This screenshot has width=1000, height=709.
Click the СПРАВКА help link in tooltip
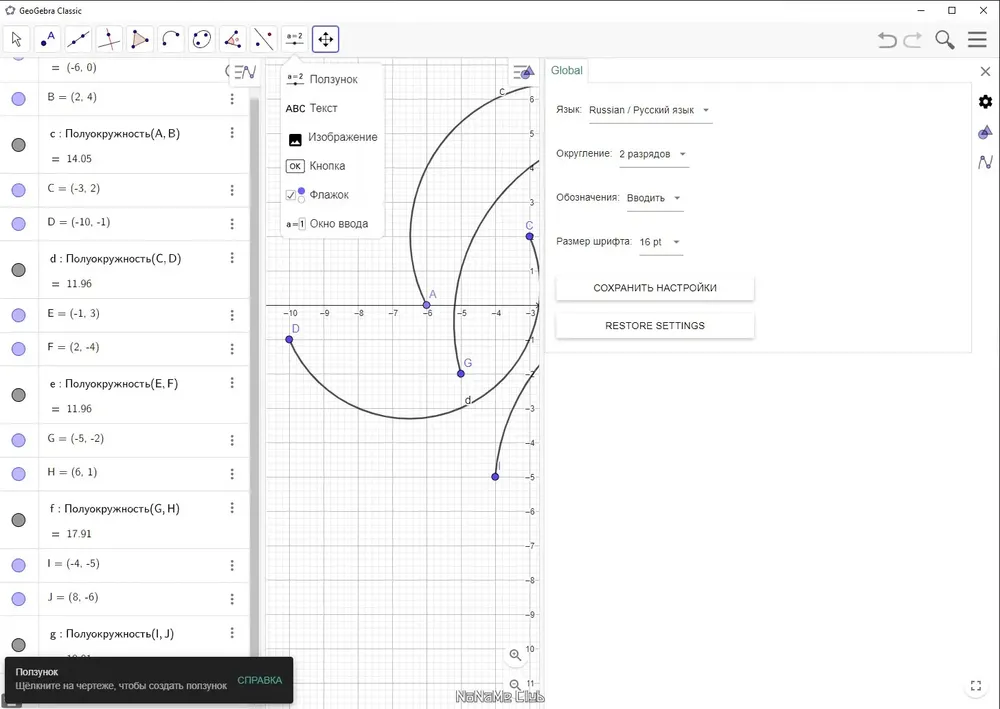(259, 680)
